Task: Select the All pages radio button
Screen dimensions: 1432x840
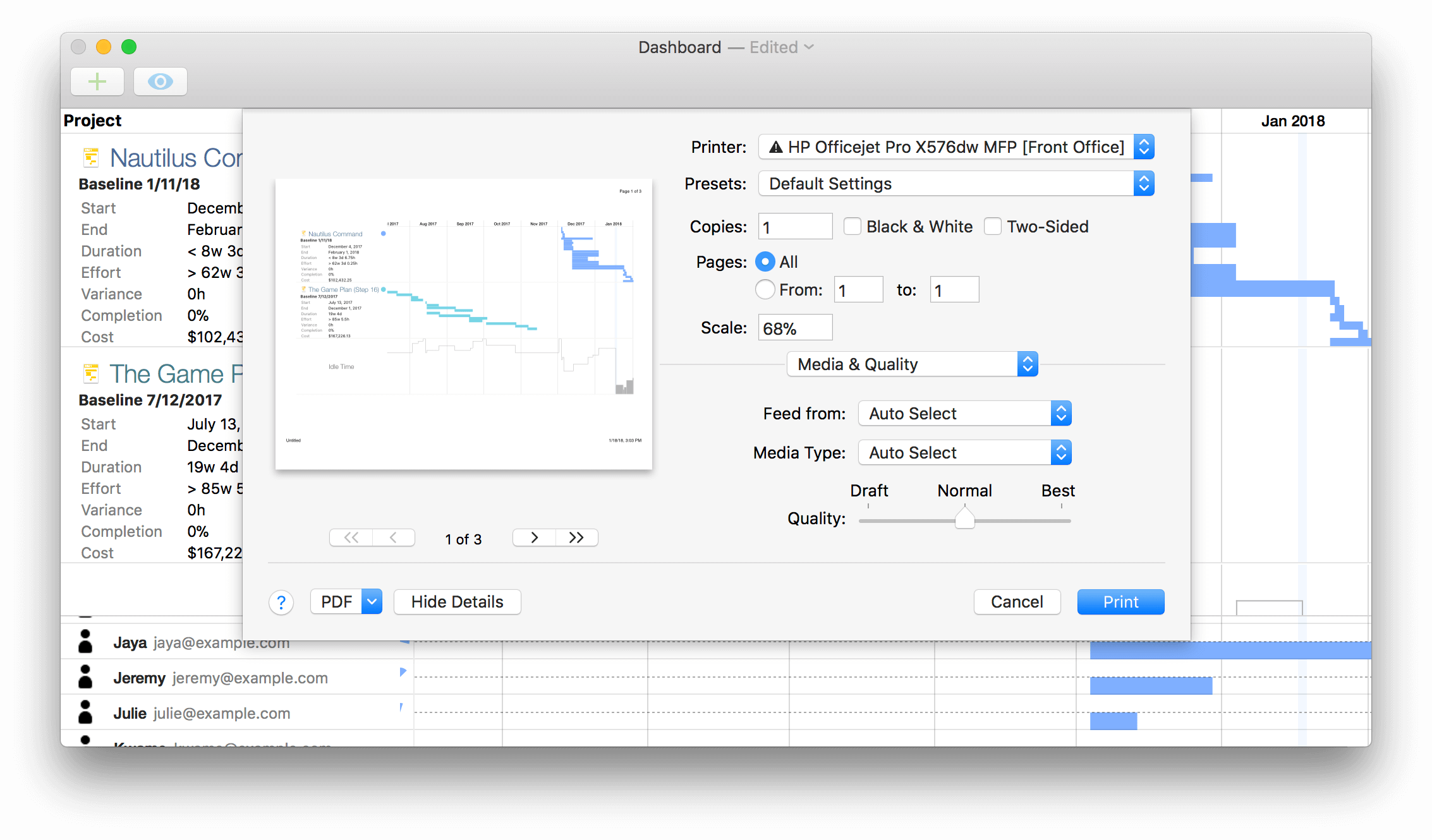Action: (x=766, y=261)
